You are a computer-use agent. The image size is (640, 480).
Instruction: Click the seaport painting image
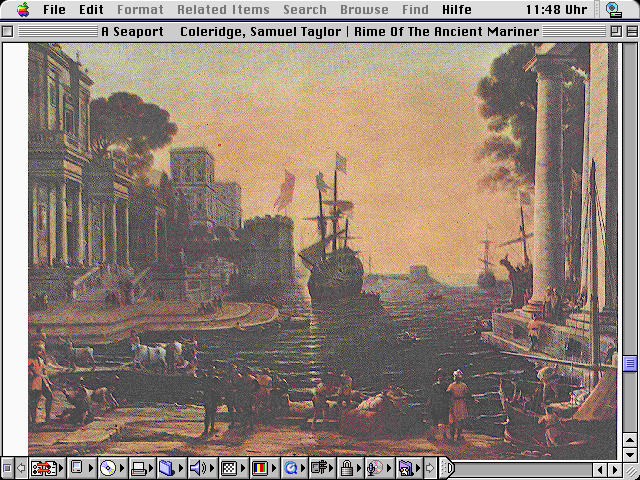(x=322, y=251)
